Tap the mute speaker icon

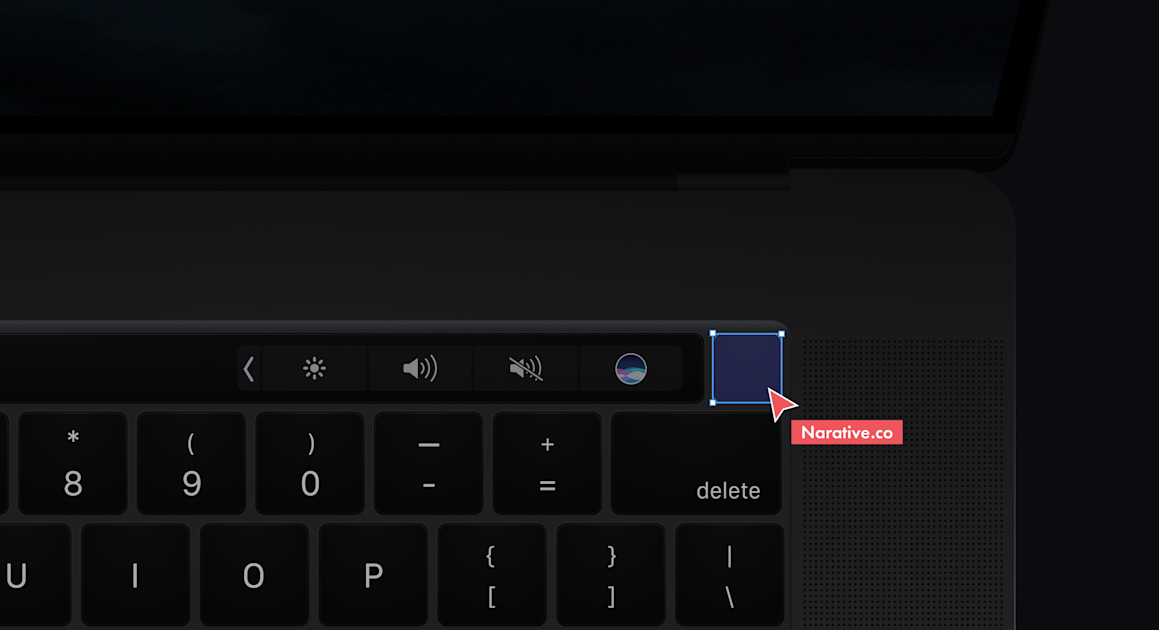(x=526, y=368)
